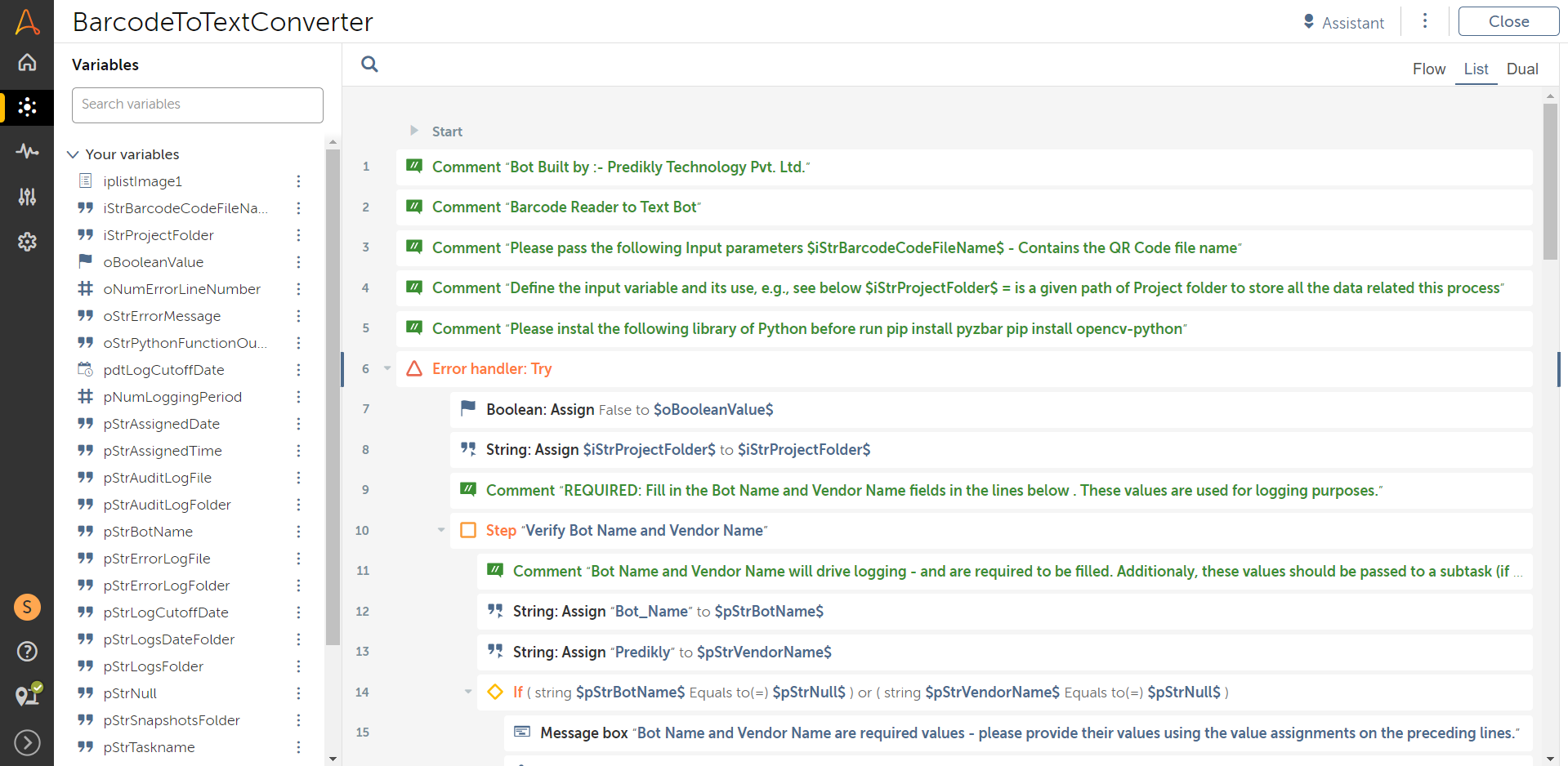This screenshot has height=766, width=1568.
Task: Collapse the Your variables section
Action: [x=73, y=154]
